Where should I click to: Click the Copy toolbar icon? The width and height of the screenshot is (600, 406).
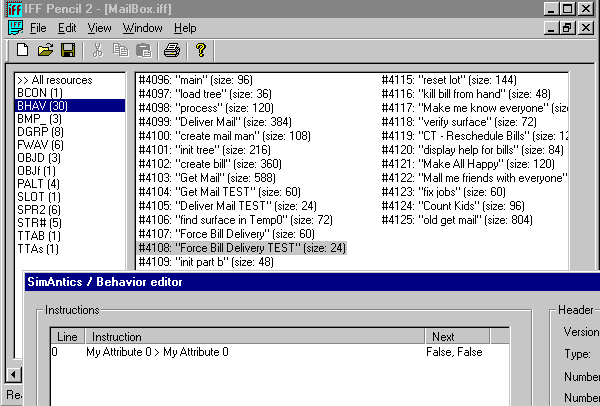pos(121,49)
